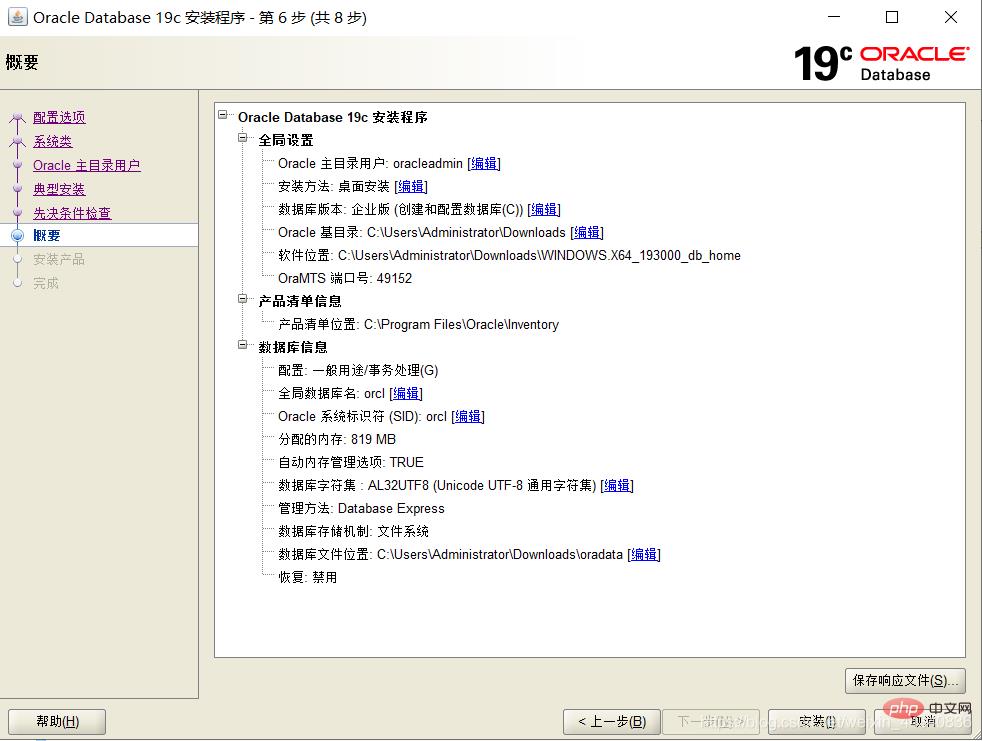Edit the 数据库文件位置 oradata path

tap(644, 554)
